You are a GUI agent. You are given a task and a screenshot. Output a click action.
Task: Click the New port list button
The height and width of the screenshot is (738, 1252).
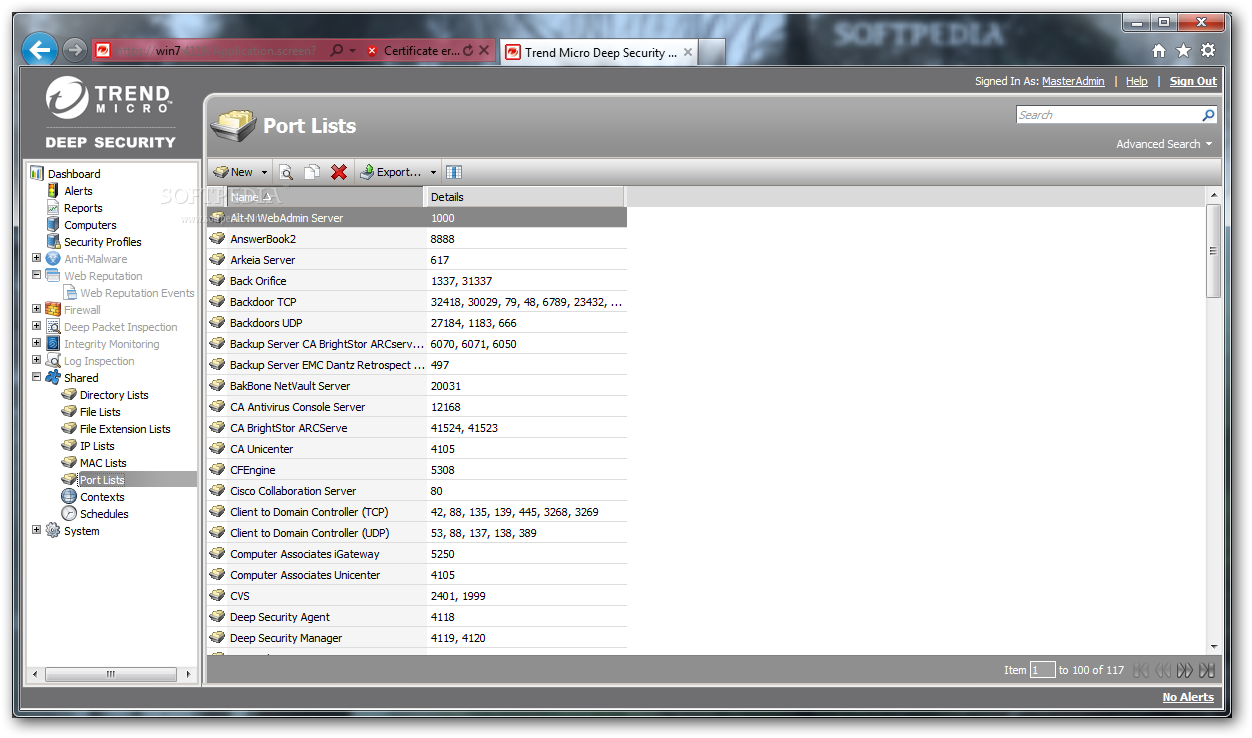(233, 172)
